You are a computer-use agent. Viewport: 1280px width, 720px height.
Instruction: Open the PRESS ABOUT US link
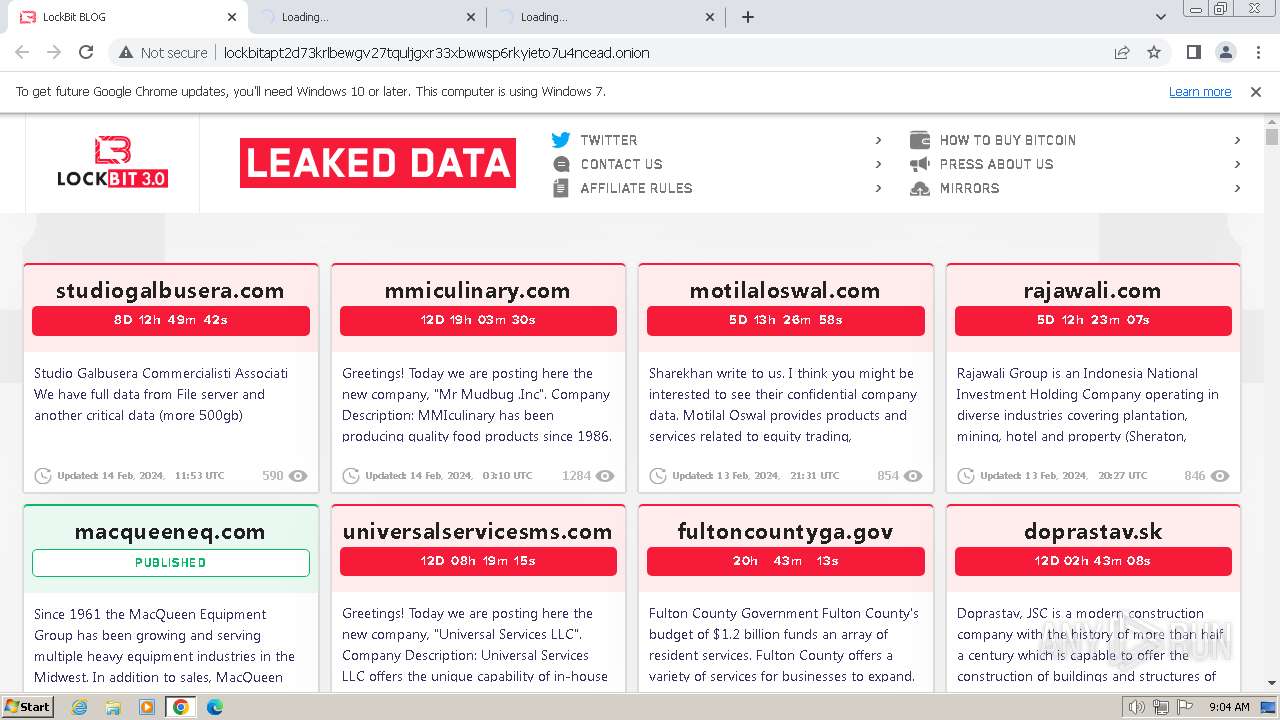996,164
